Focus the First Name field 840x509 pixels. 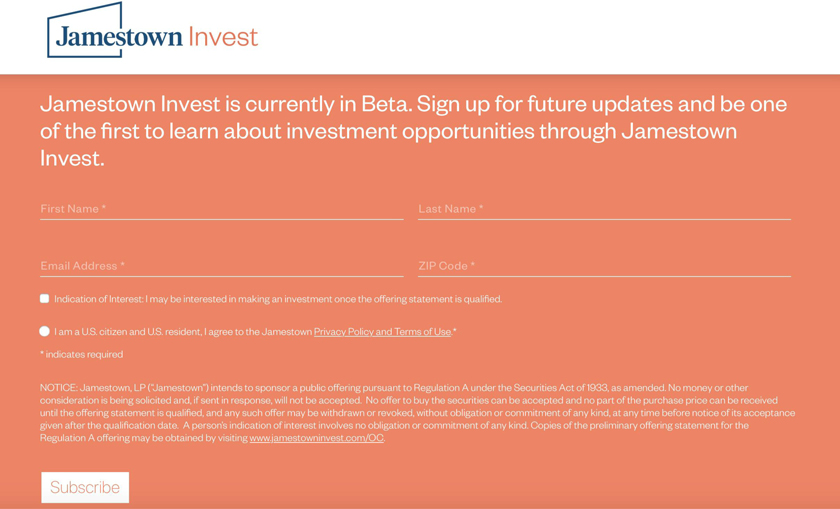point(221,209)
